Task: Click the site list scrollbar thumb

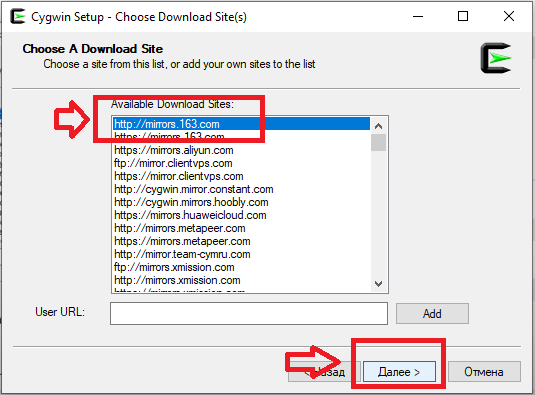Action: 378,143
